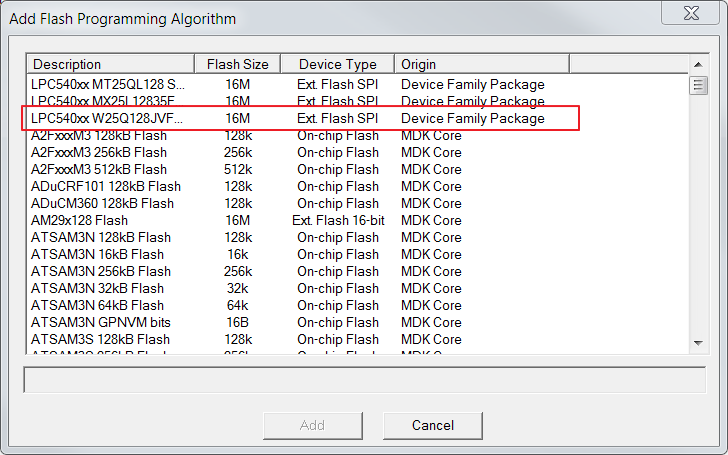
Task: Click the empty path field below list
Action: coord(365,380)
